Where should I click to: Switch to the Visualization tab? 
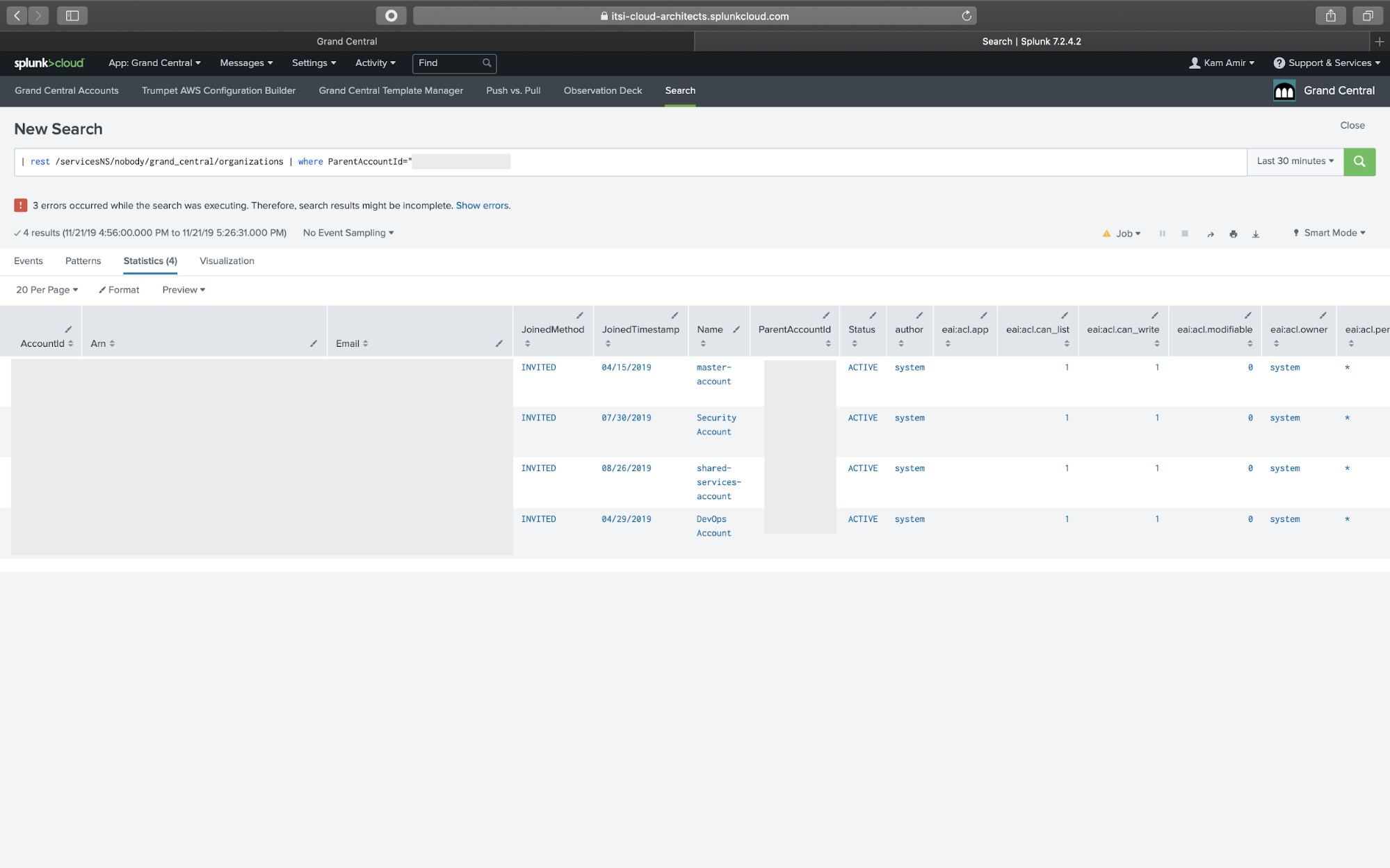pyautogui.click(x=227, y=261)
